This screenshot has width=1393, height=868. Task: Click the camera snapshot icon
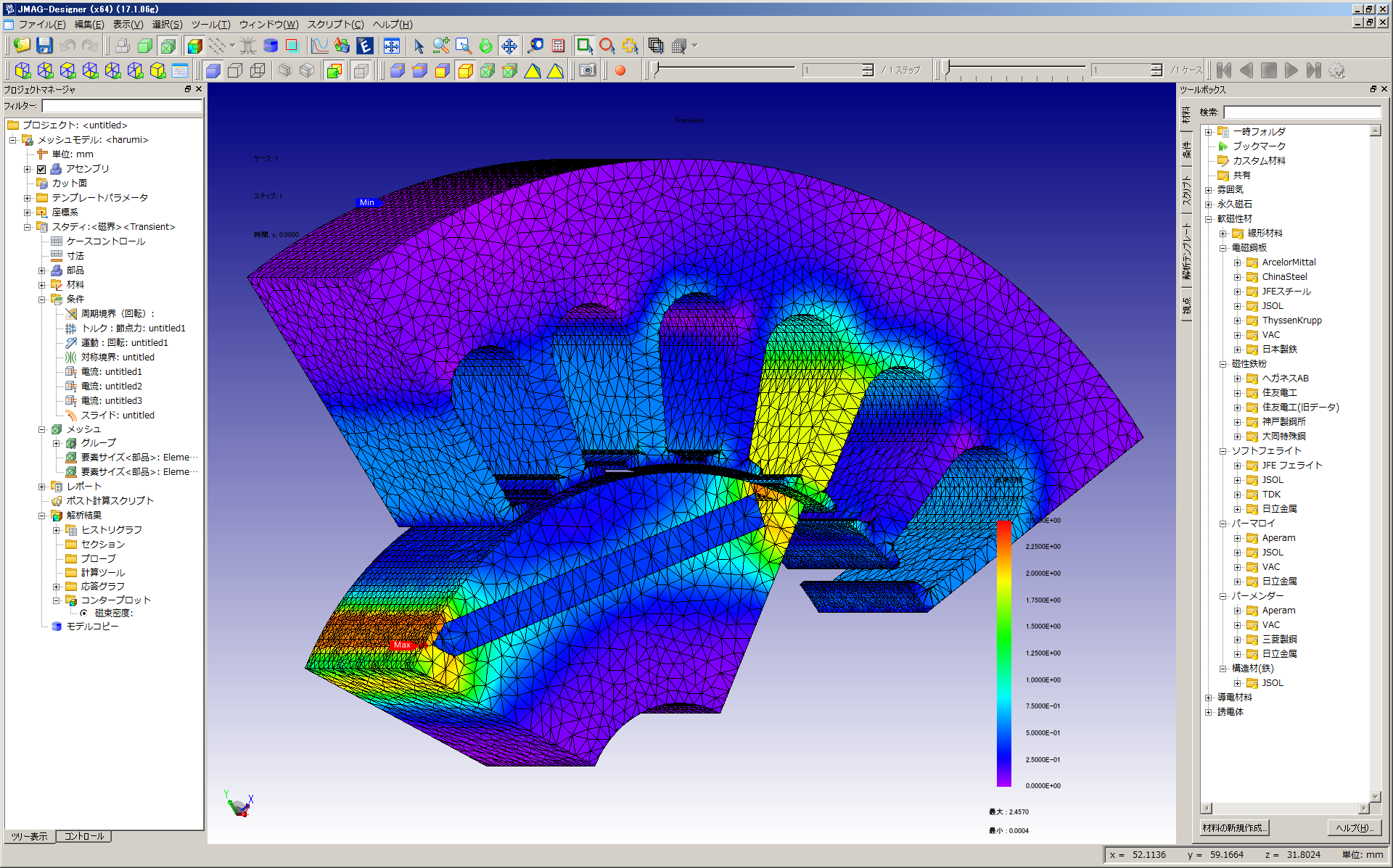[x=587, y=70]
